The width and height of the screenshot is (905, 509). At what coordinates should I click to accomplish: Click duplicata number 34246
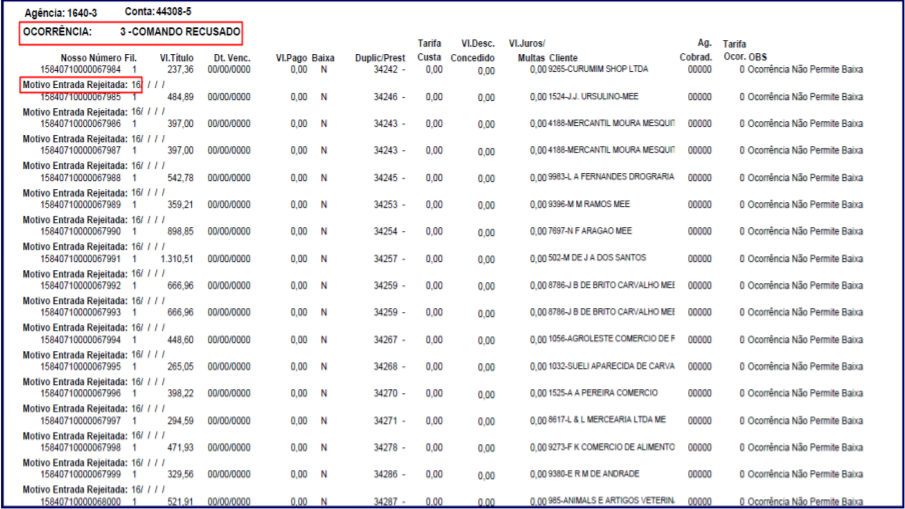386,97
